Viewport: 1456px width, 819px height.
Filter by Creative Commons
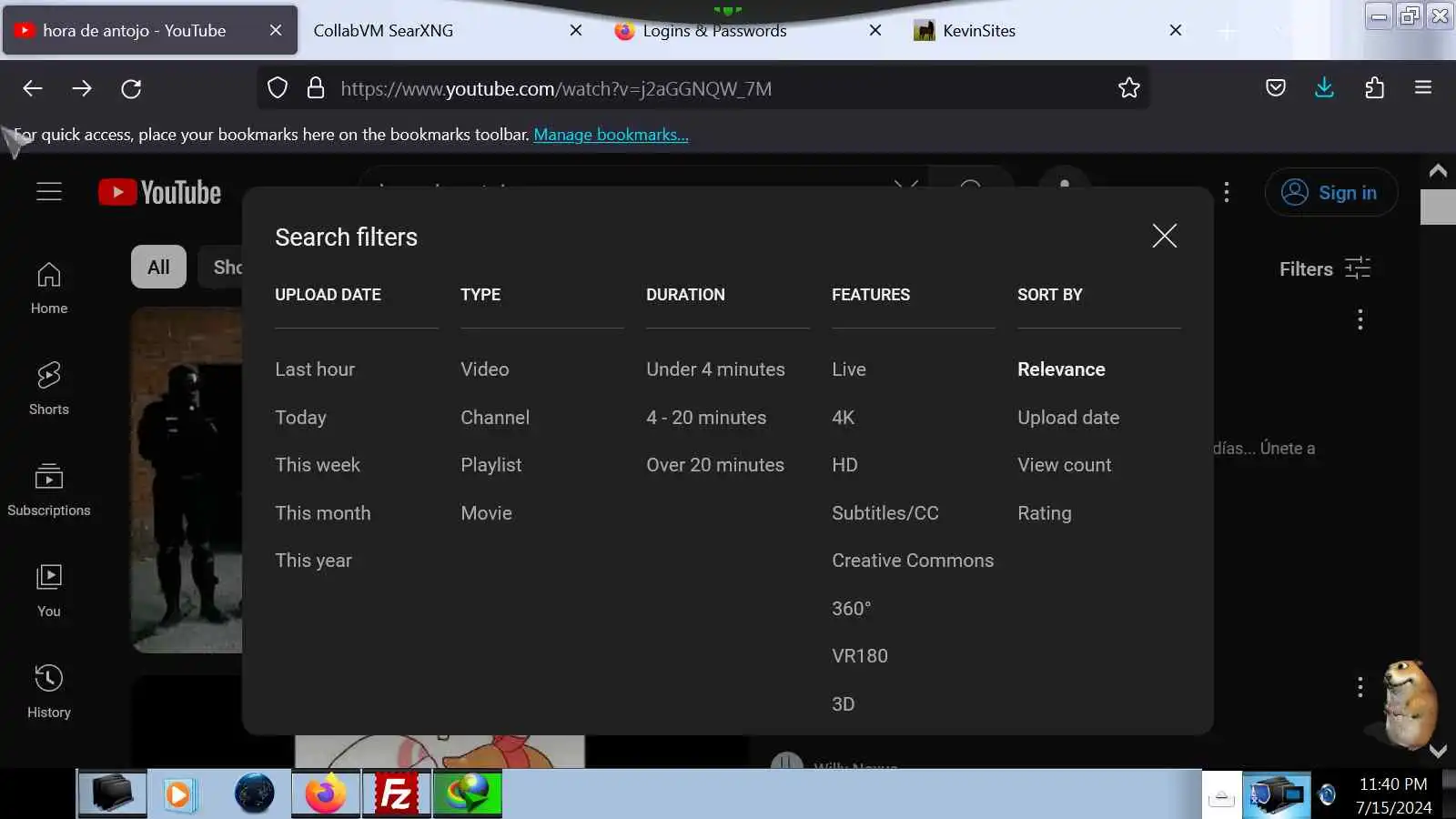913,561
